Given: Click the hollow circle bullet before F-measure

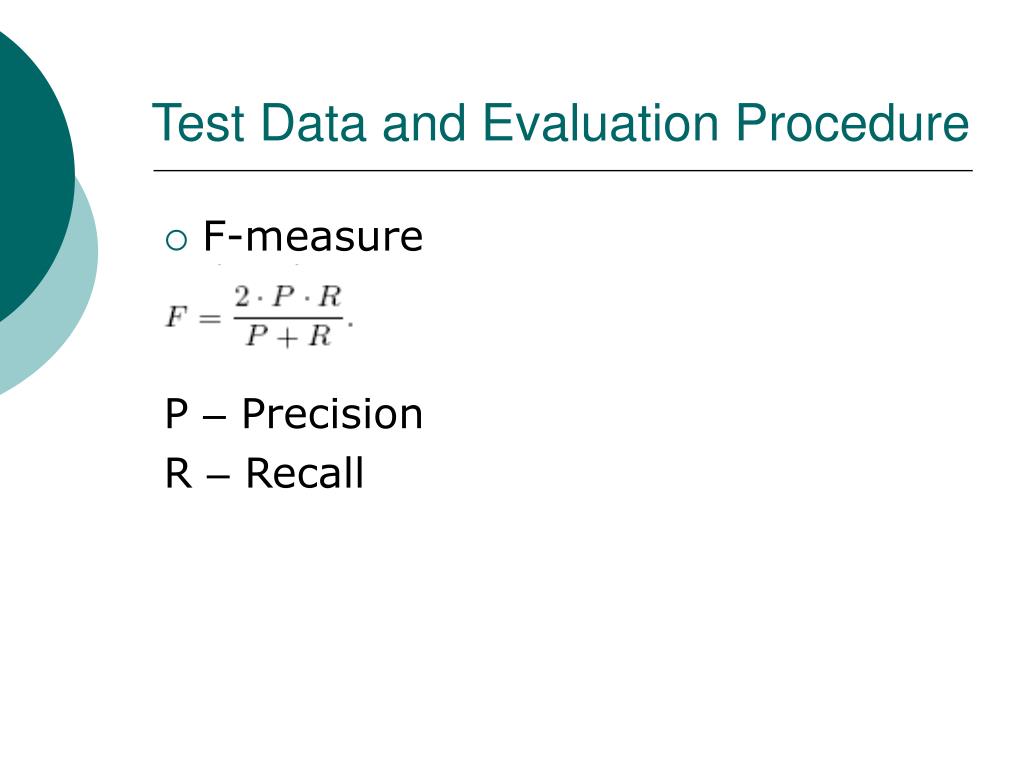Looking at the screenshot, I should [x=176, y=240].
